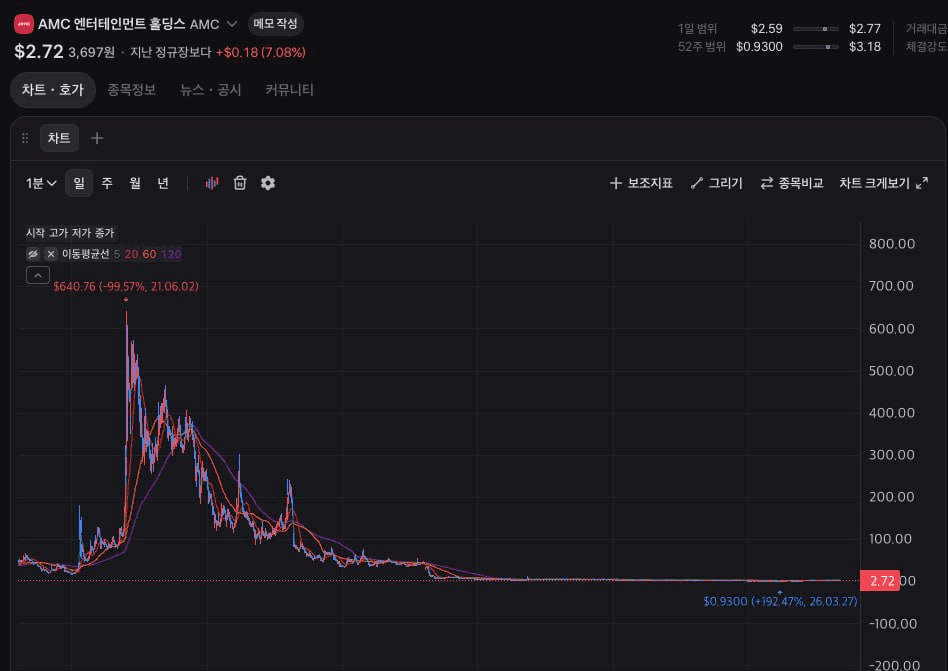Viewport: 948px width, 671px height.
Task: Expand the AMC stock name dropdown chevron
Action: click(232, 24)
